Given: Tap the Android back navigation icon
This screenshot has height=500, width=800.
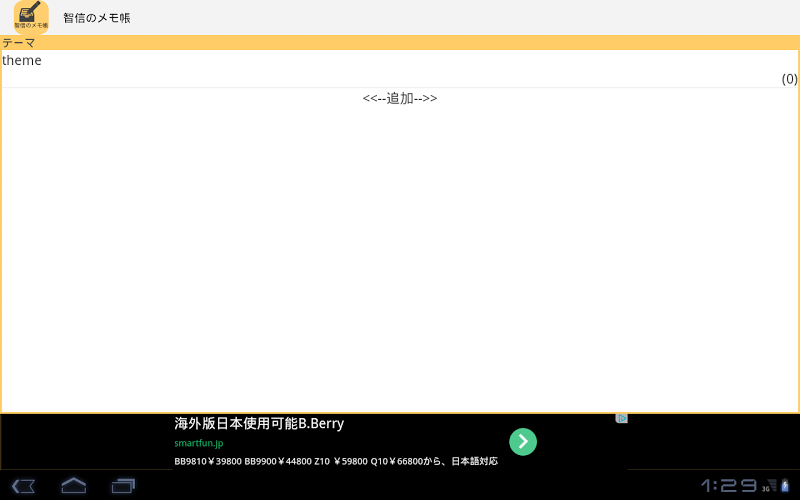Looking at the screenshot, I should [23, 486].
